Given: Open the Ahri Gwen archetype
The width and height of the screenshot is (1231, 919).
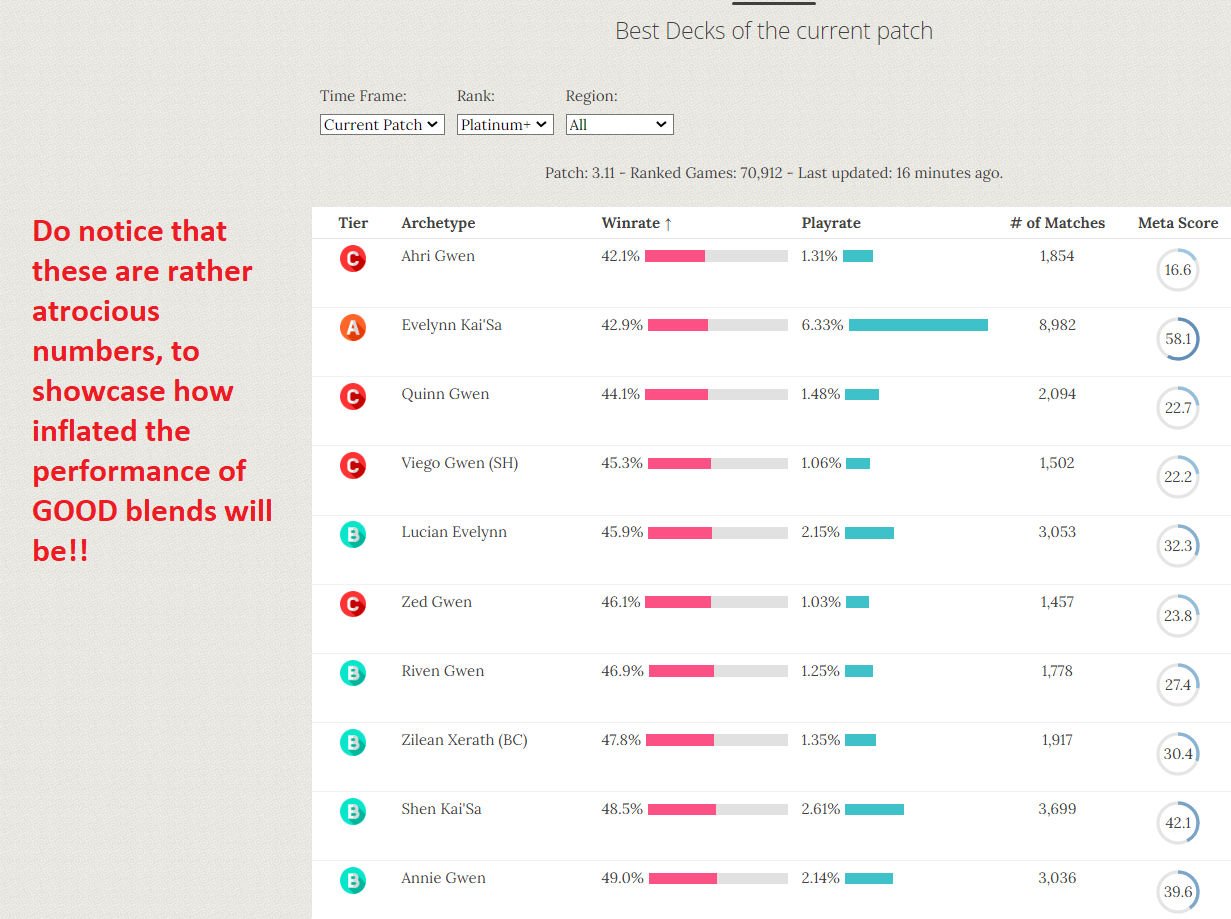Looking at the screenshot, I should click(x=438, y=256).
